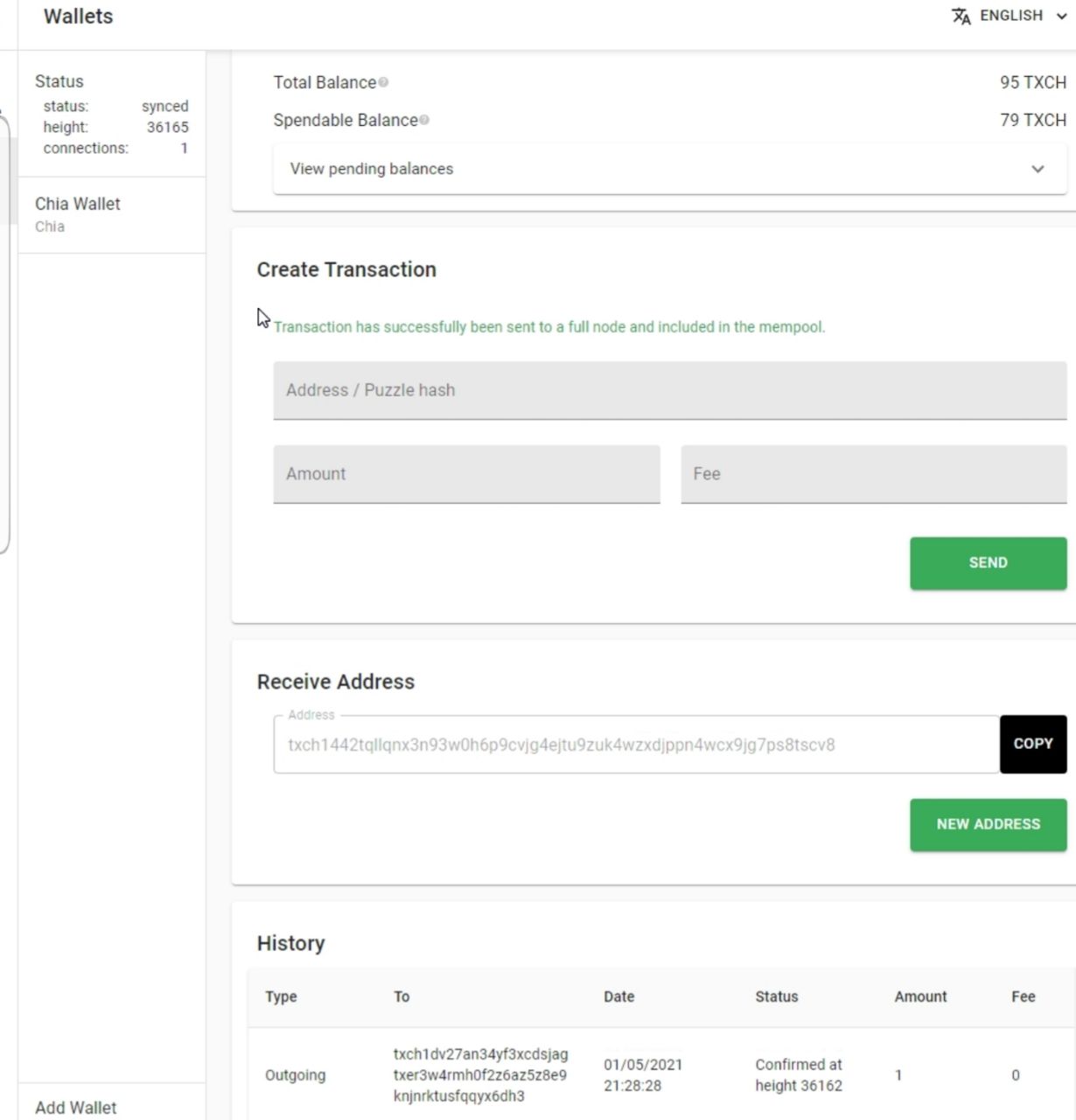Viewport: 1076px width, 1120px height.
Task: Select the receive address text field
Action: (636, 745)
